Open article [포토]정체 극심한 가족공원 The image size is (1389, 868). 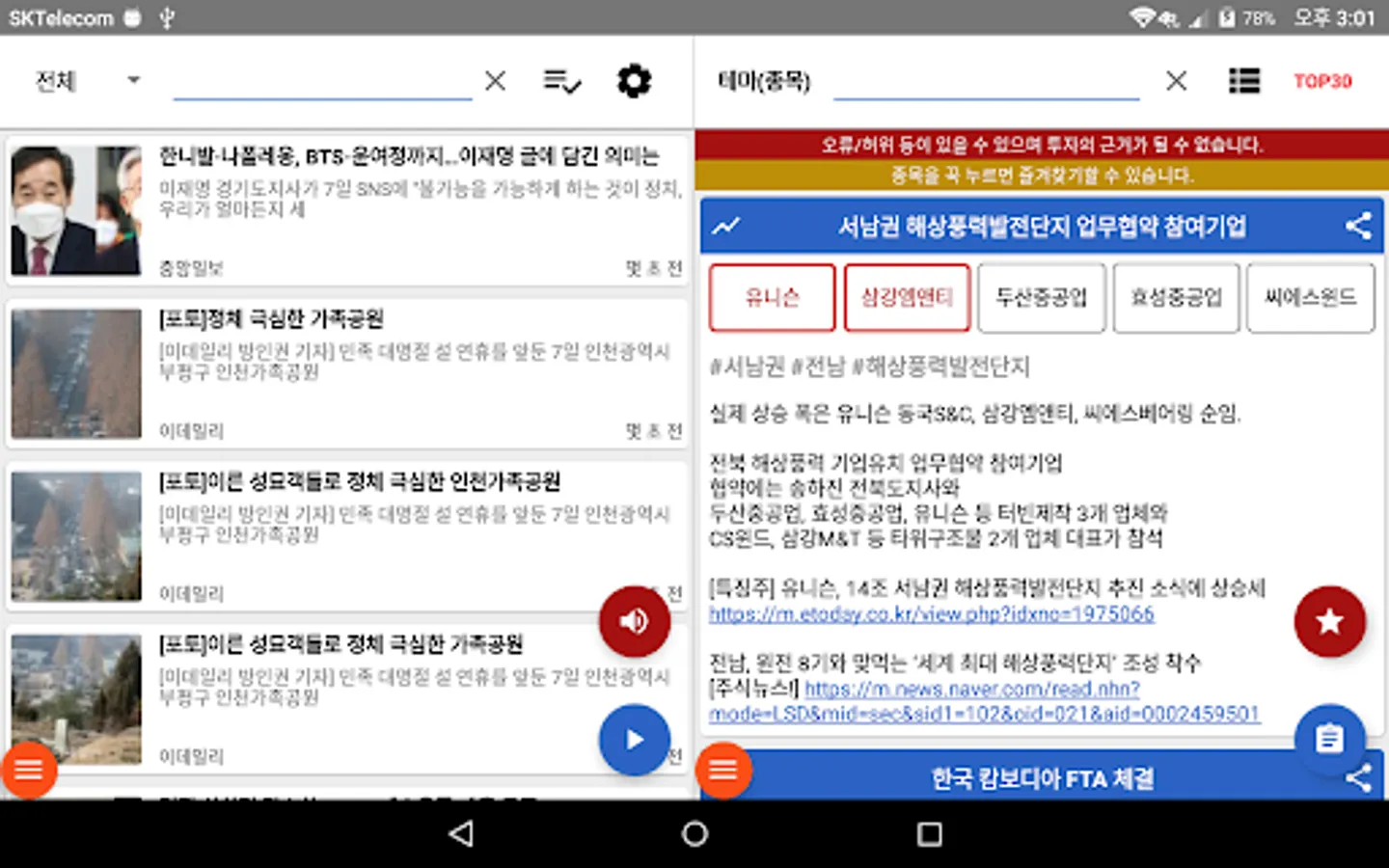(271, 318)
